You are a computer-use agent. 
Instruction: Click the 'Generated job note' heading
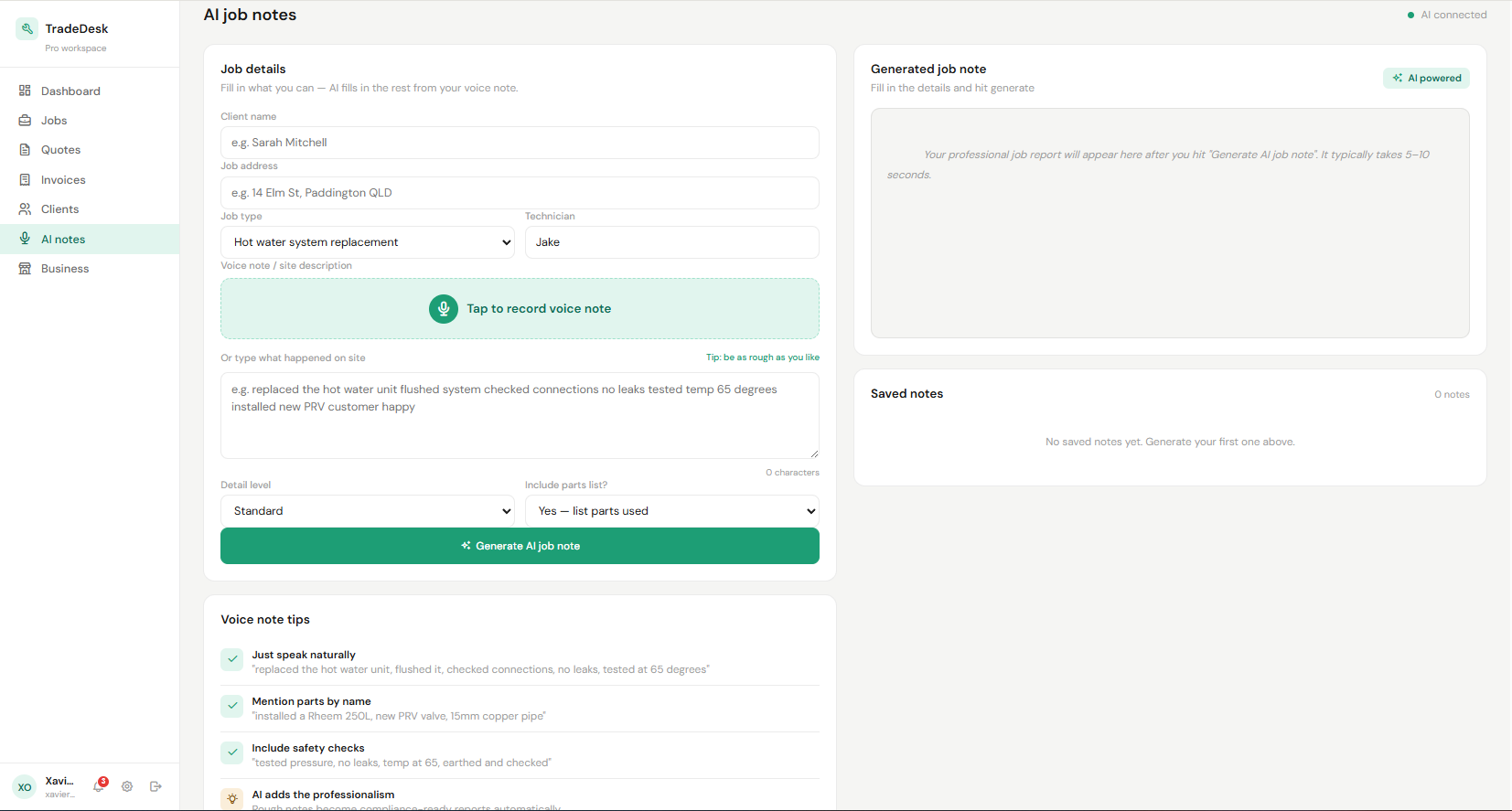click(x=928, y=69)
